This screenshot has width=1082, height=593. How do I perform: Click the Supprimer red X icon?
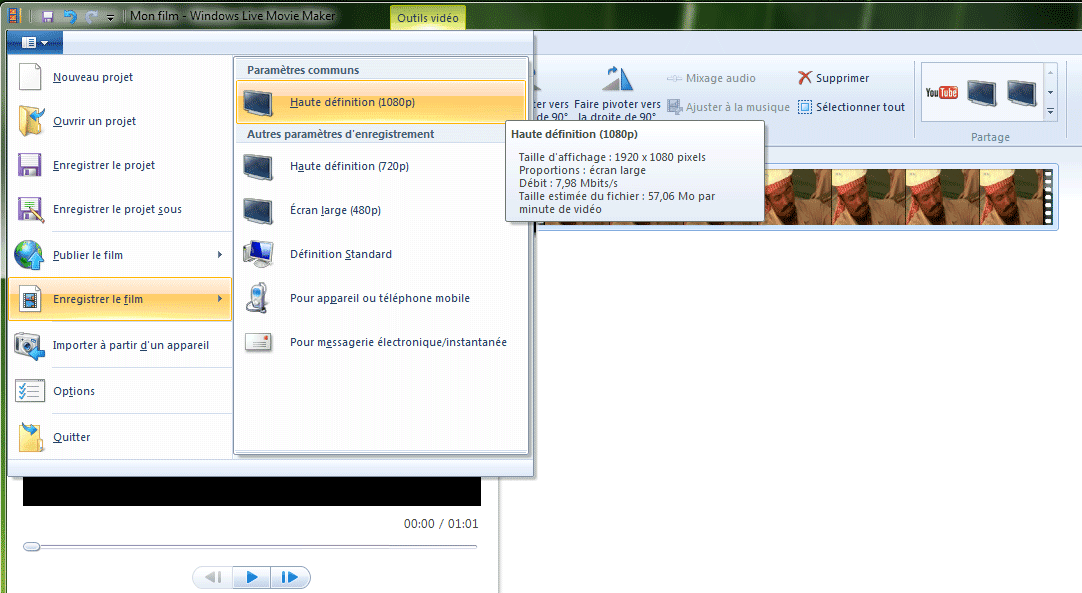tap(805, 78)
